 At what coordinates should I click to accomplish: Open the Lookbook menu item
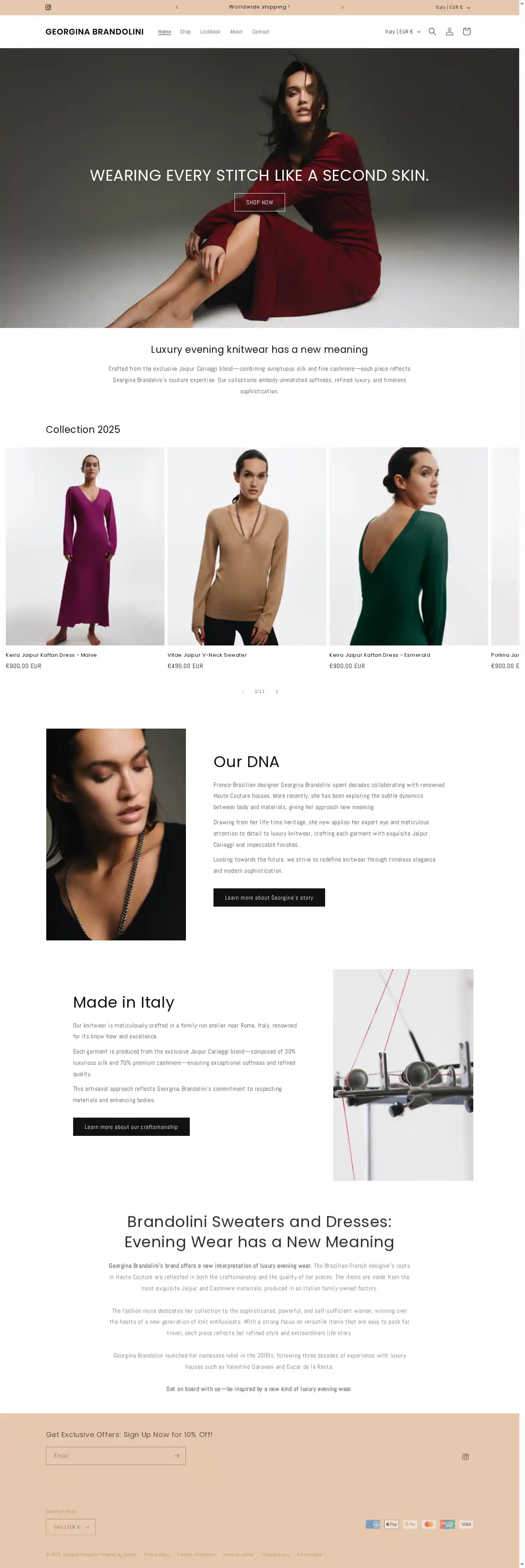coord(210,31)
